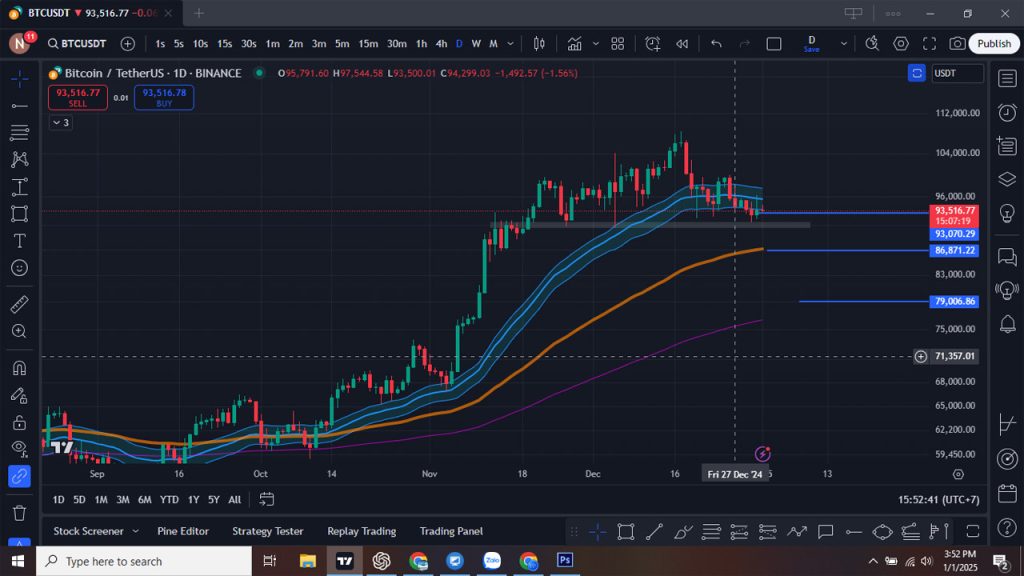Screen dimensions: 1024x576
Task: Open the chart style dropdown
Action: 538,44
